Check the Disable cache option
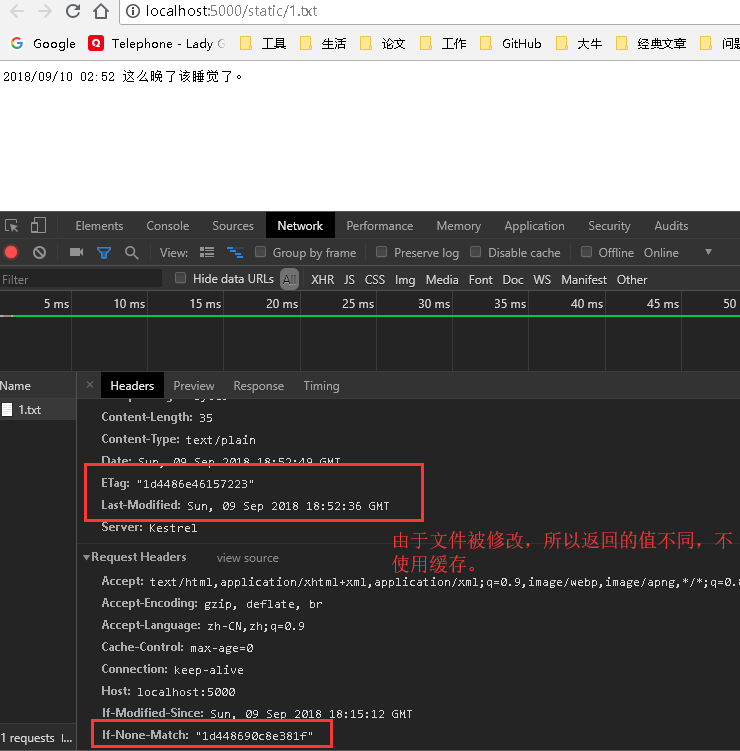This screenshot has height=751, width=740. tap(476, 253)
